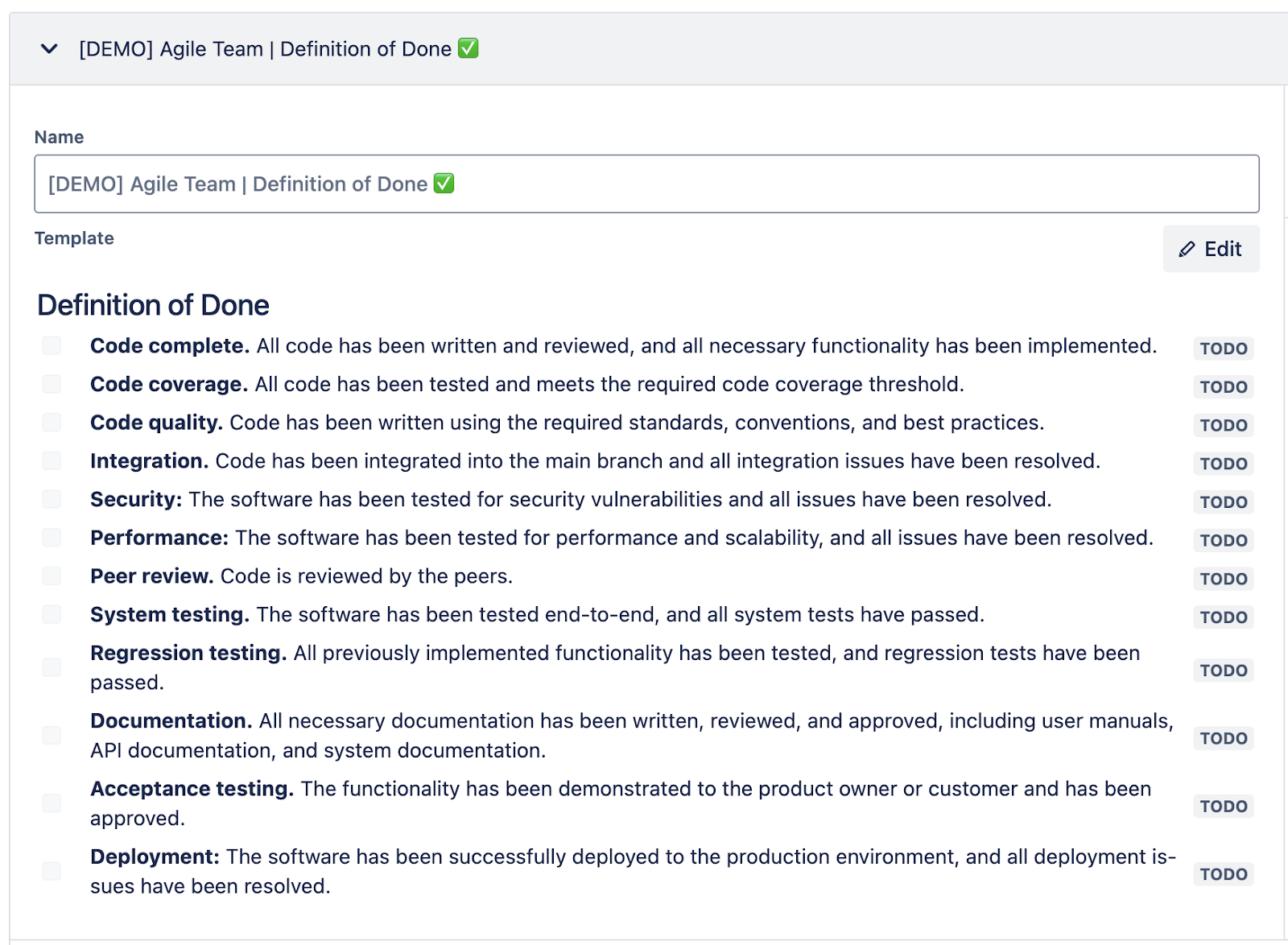Mark the Security item checkbox
1288x945 pixels.
pos(52,499)
